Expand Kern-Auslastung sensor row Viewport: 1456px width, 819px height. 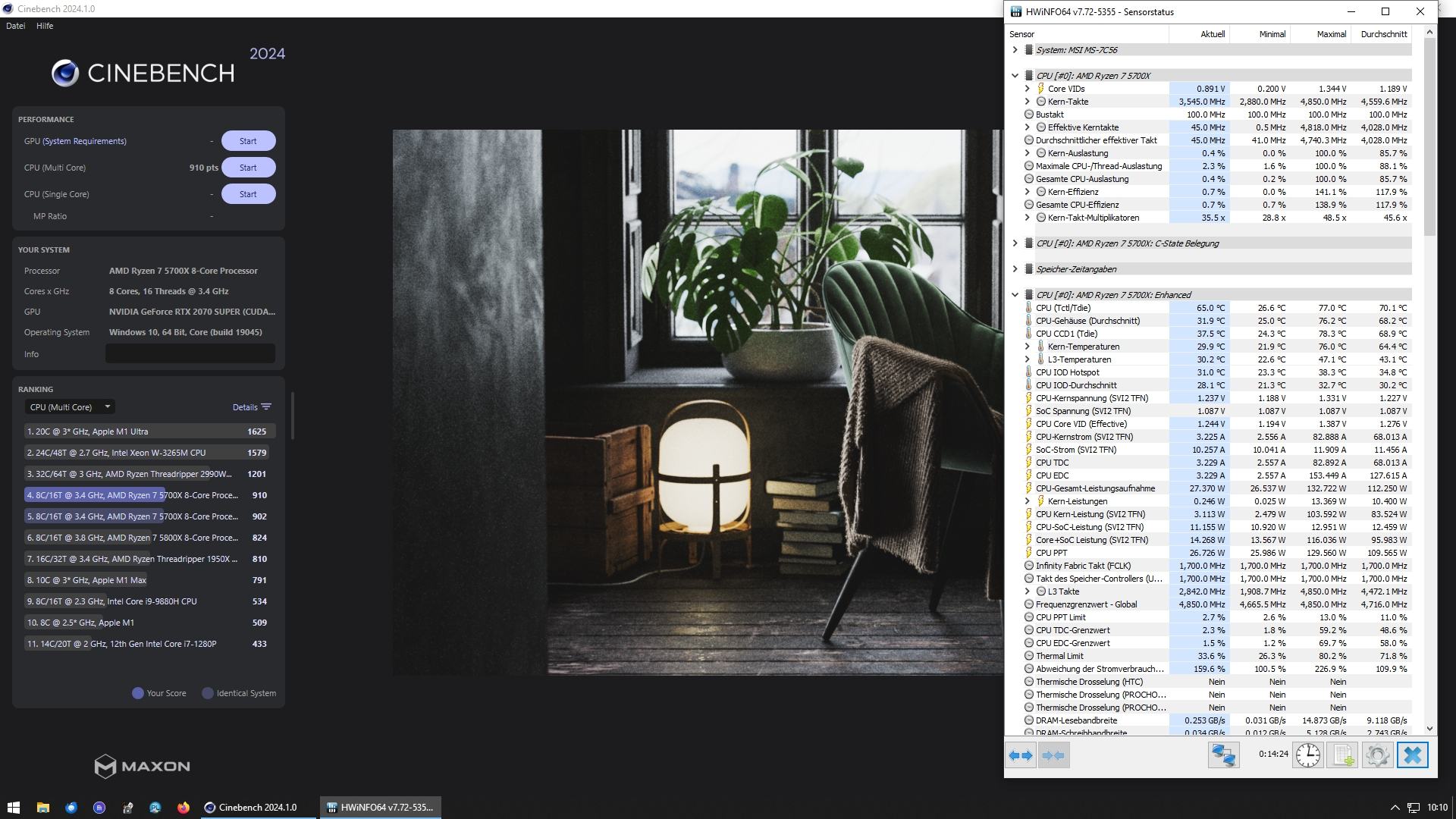tap(1028, 153)
